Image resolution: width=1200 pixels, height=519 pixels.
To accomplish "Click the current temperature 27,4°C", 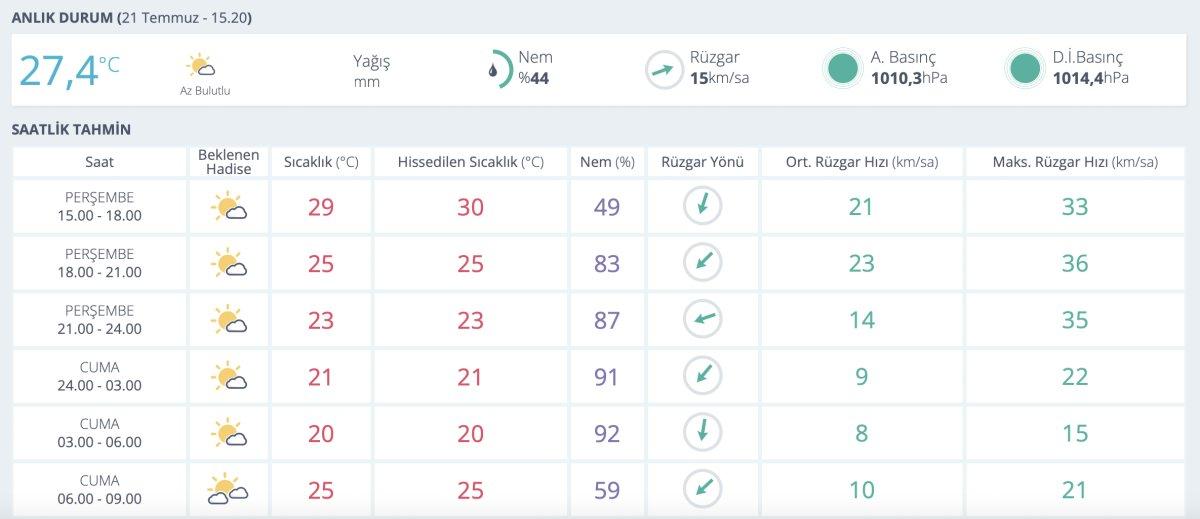I will pos(69,71).
